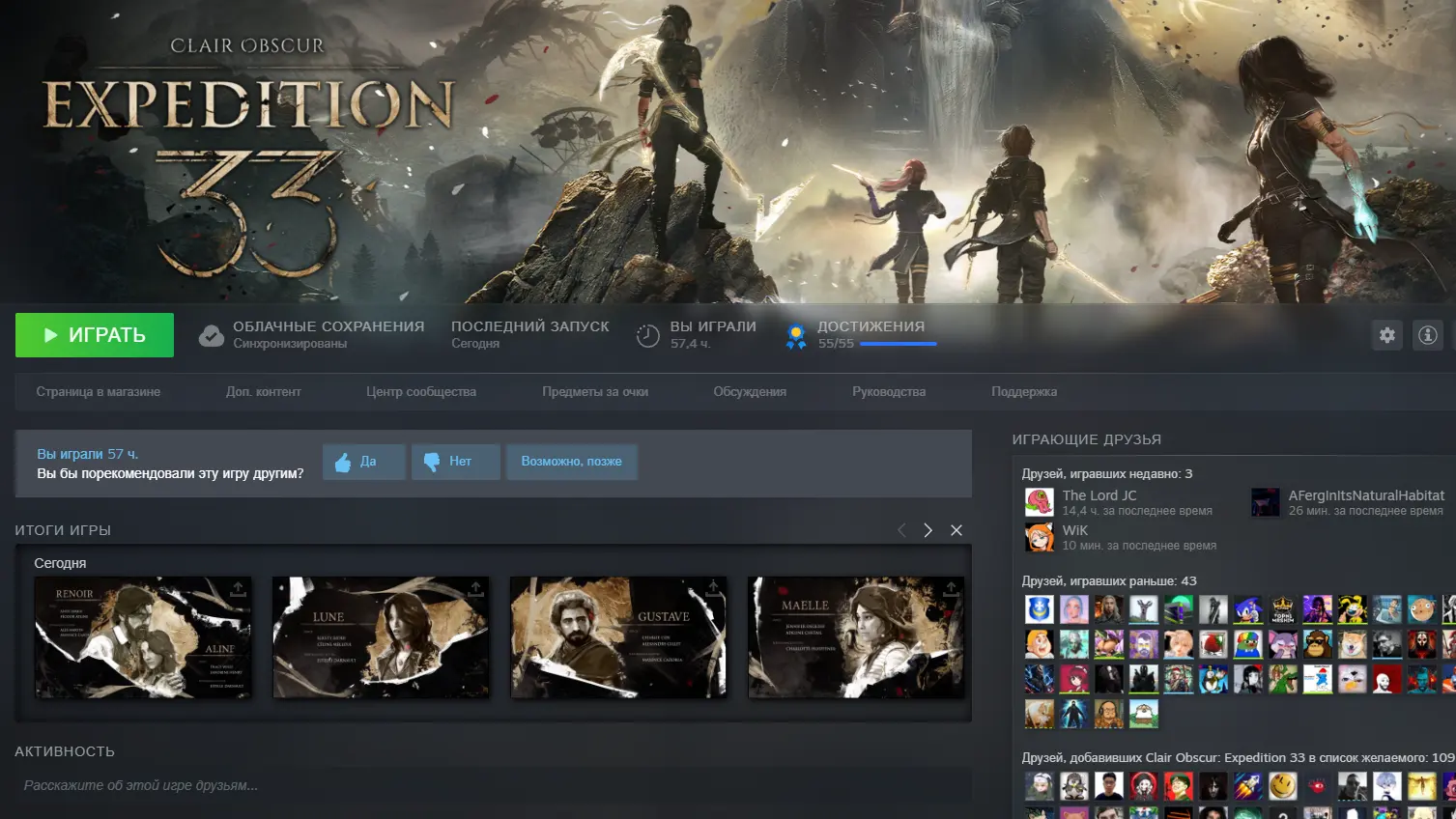
Task: Click the wishlist friends count heading
Action: click(1239, 758)
